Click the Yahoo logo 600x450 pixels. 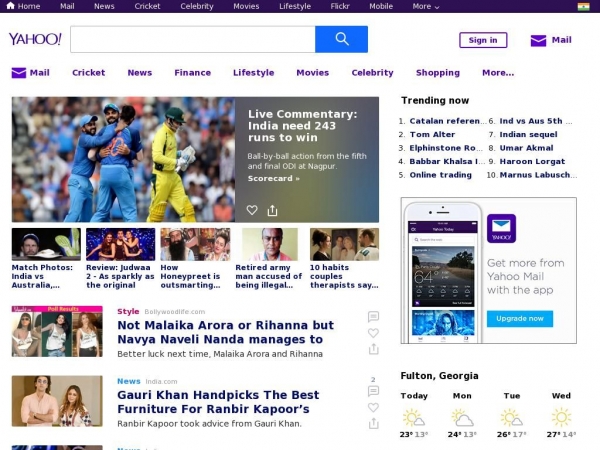35,39
